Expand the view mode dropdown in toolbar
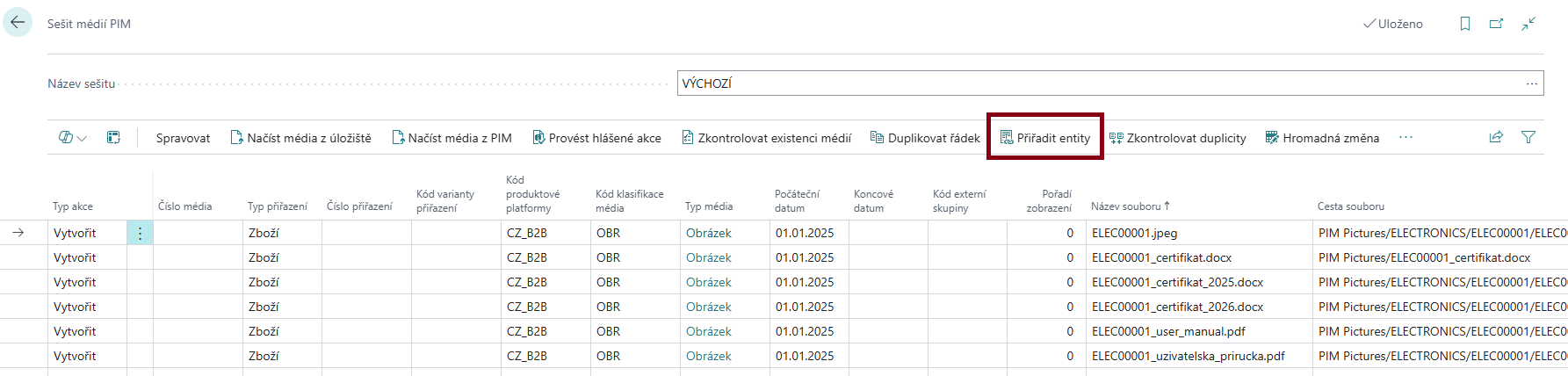This screenshot has height=376, width=1568. tap(72, 138)
